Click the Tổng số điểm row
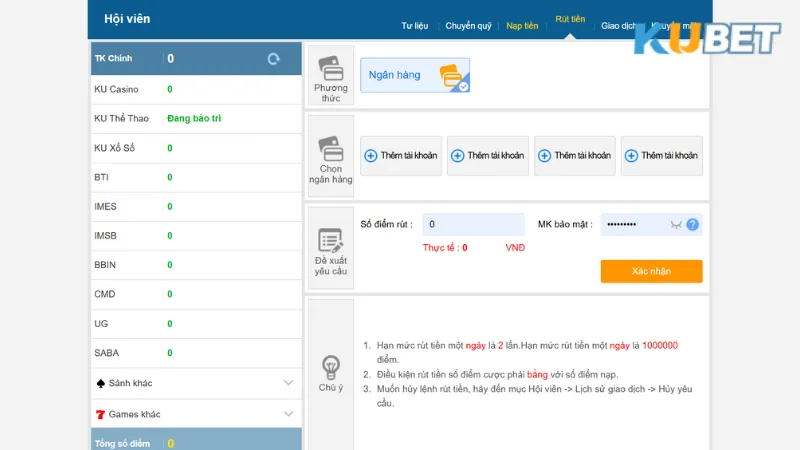800x450 pixels. coord(196,440)
